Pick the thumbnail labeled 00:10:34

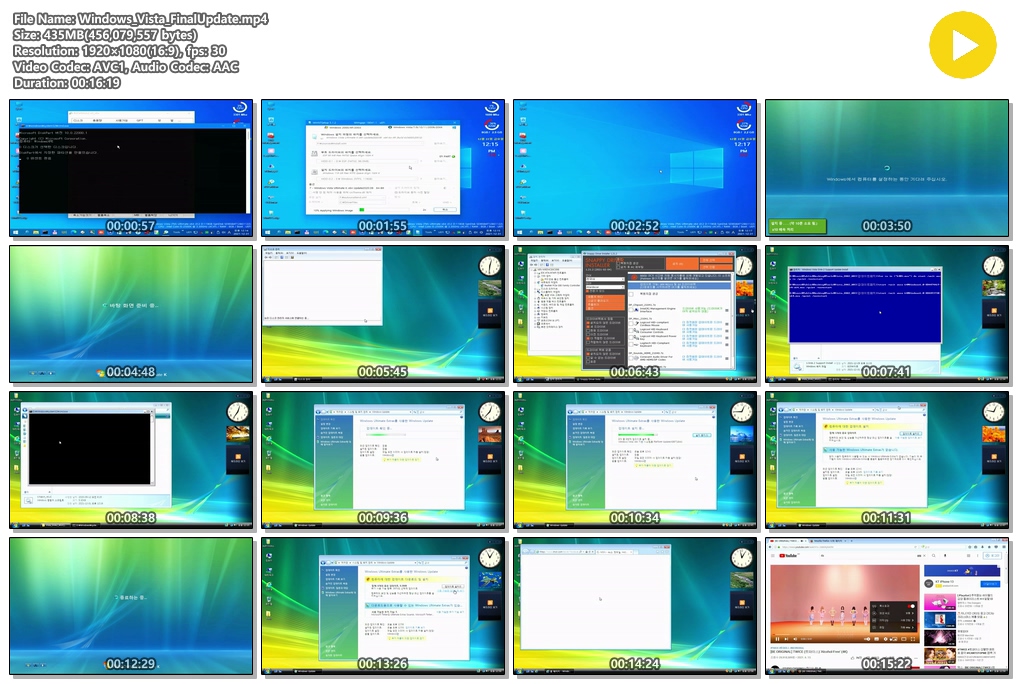click(x=635, y=460)
